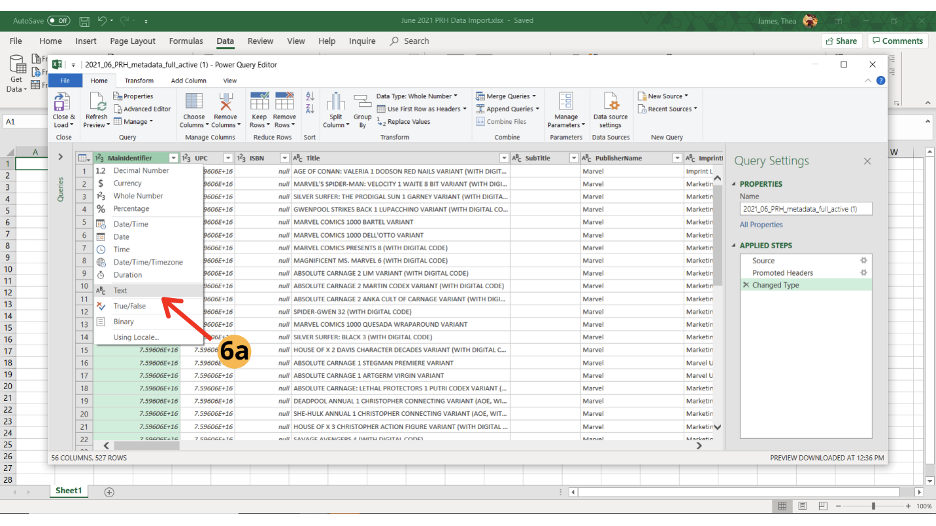
Task: Click the Excel Save icon
Action: coord(84,21)
